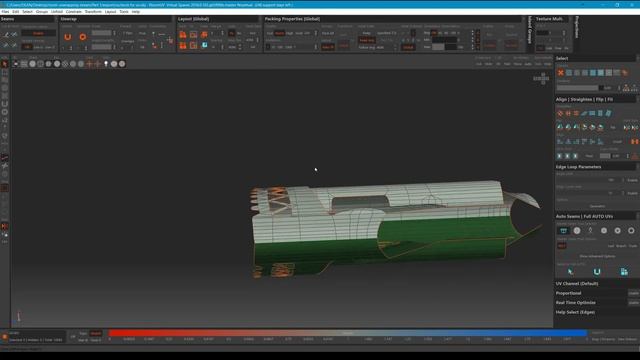This screenshot has width=640, height=360.
Task: Click the orange status icon at bottom left
Action: tap(4, 337)
